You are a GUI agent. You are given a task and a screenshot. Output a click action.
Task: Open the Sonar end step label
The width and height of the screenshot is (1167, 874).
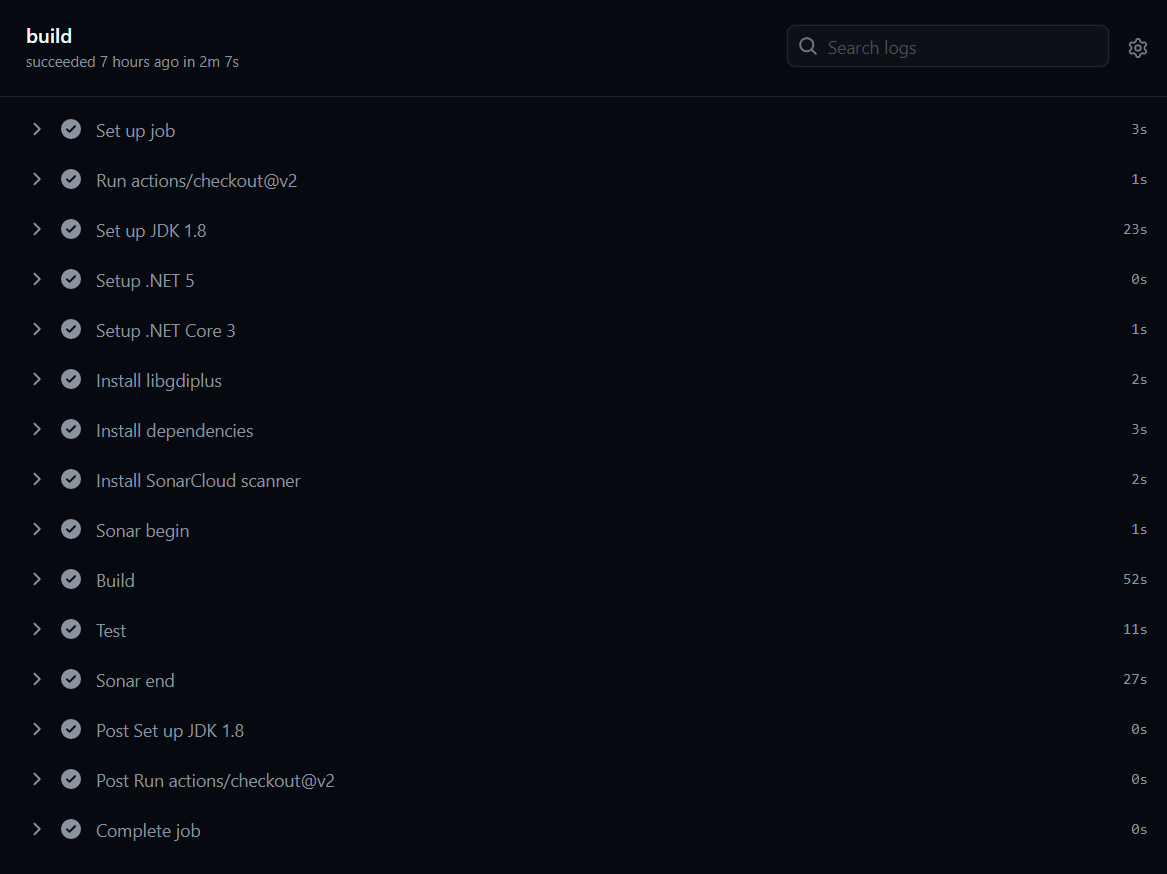click(135, 680)
